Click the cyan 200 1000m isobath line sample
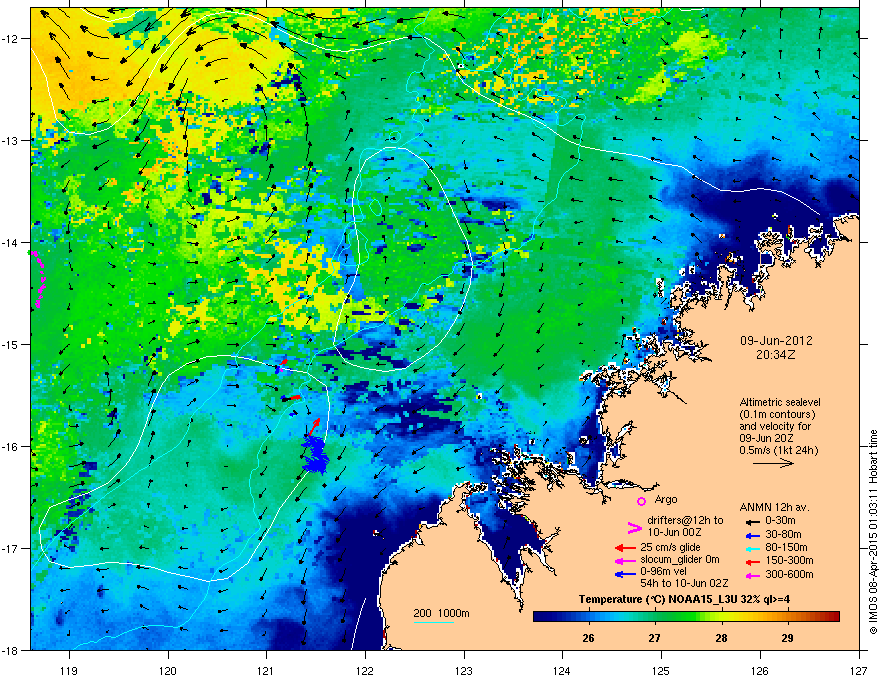 pyautogui.click(x=434, y=622)
